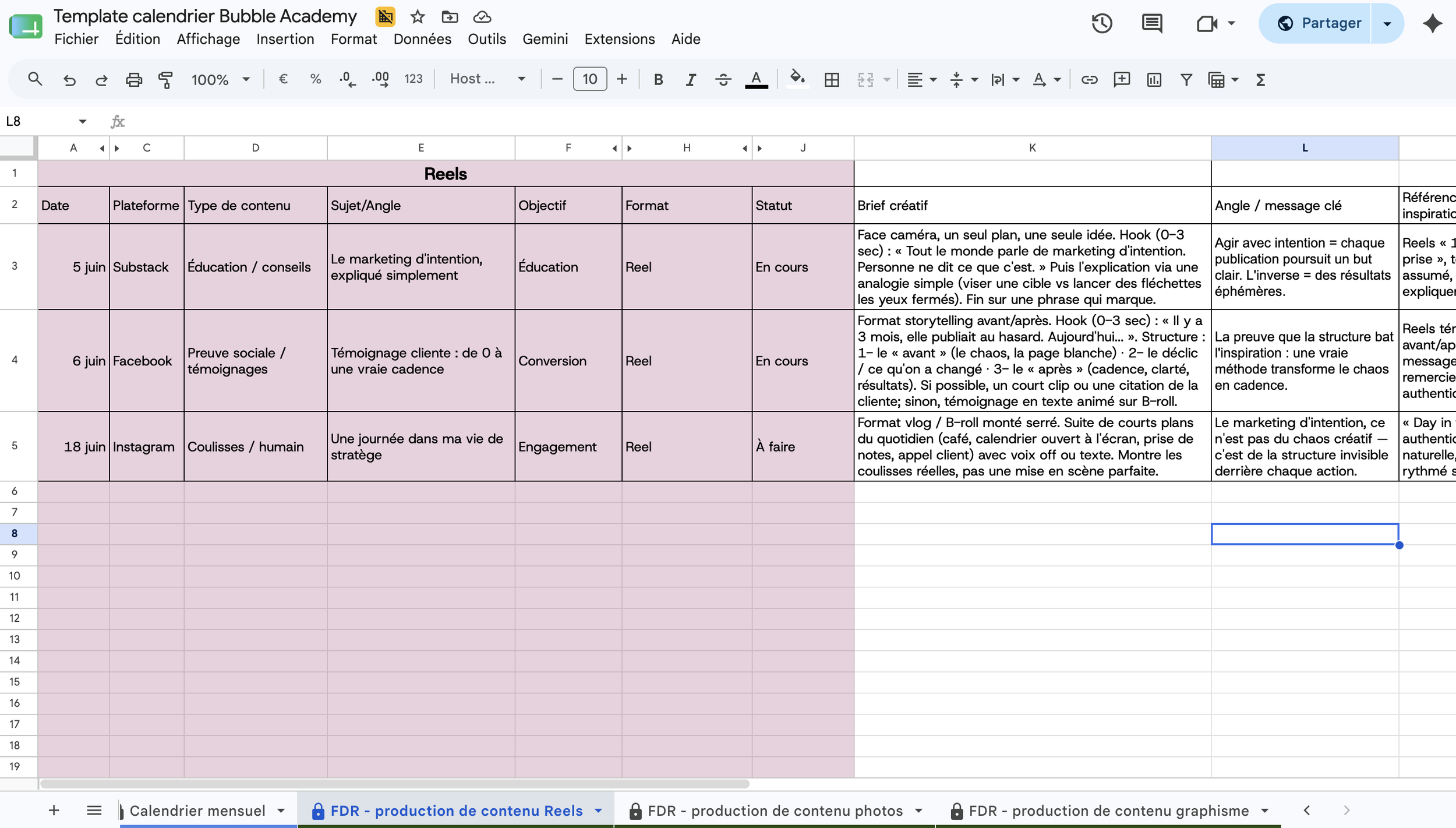Toggle italic formatting
The width and height of the screenshot is (1456, 828).
point(691,79)
